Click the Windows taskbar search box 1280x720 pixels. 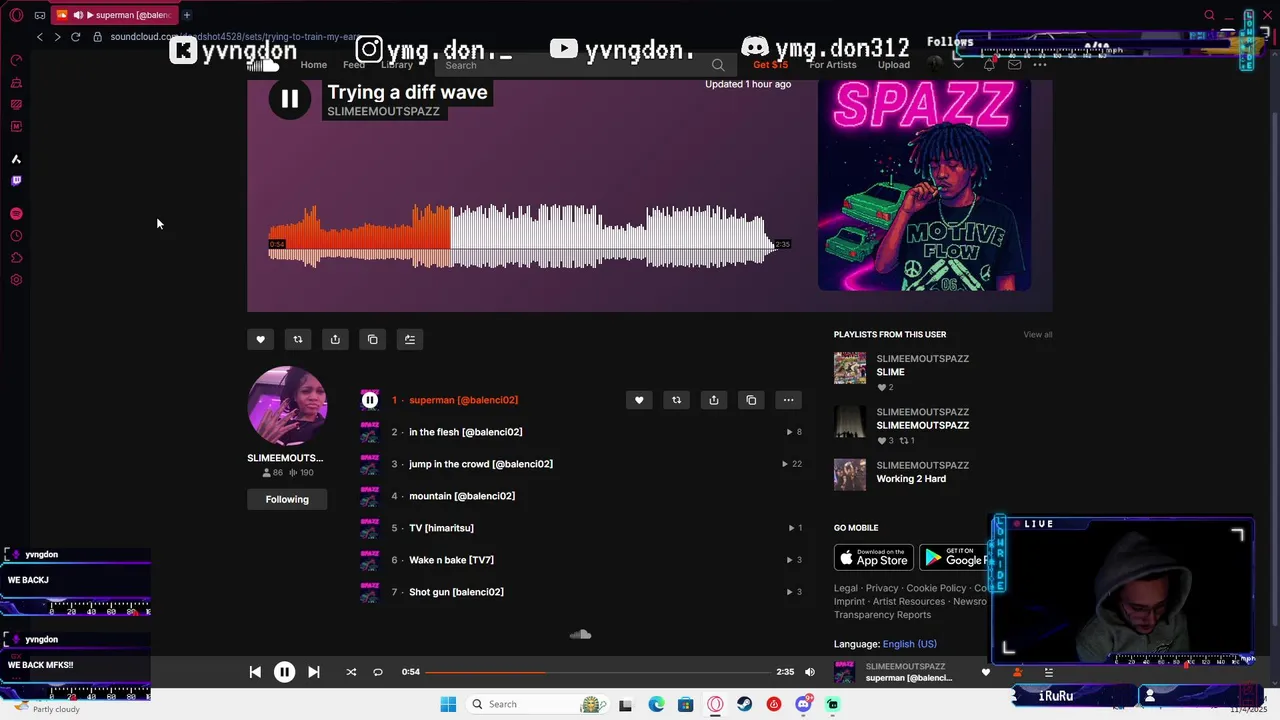[x=538, y=704]
